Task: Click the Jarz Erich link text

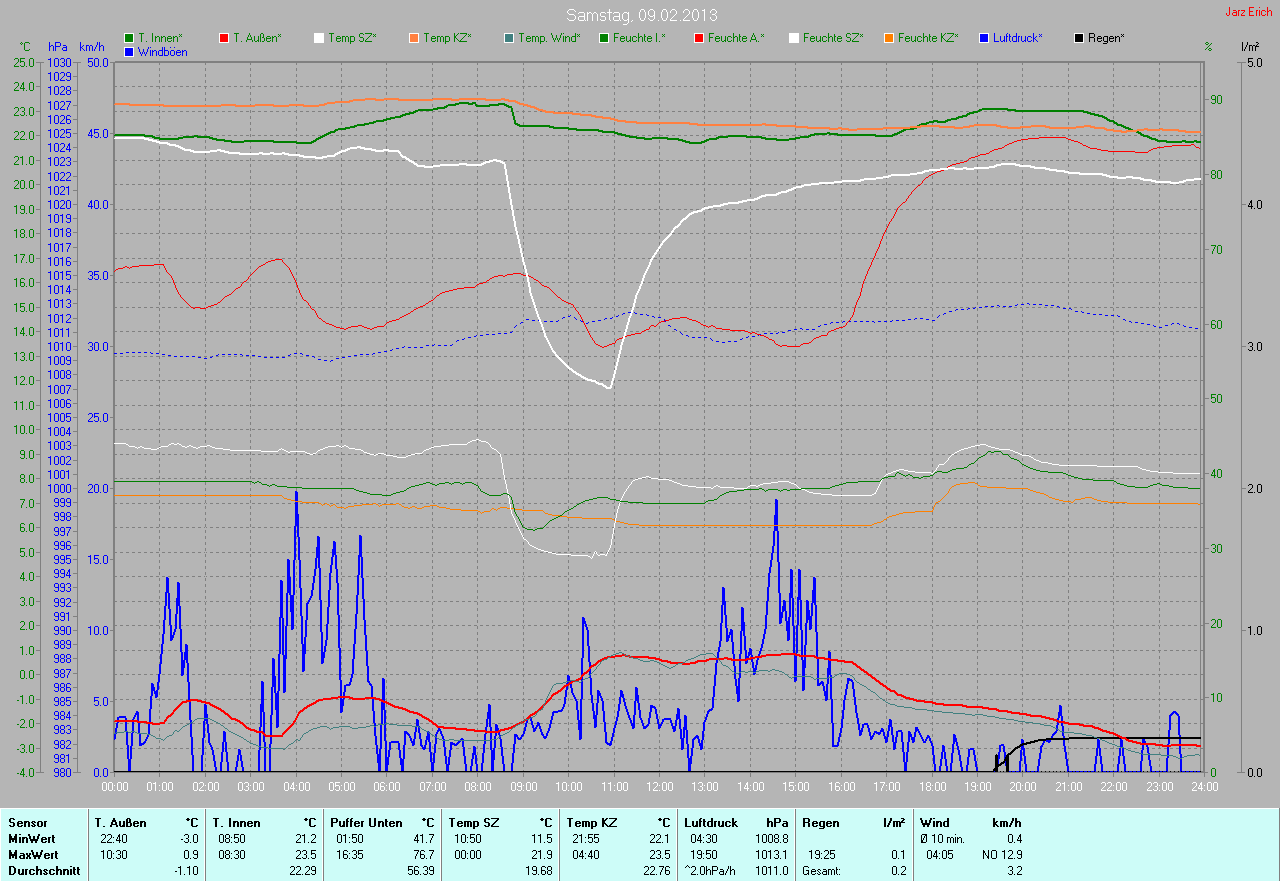Action: 1248,12
